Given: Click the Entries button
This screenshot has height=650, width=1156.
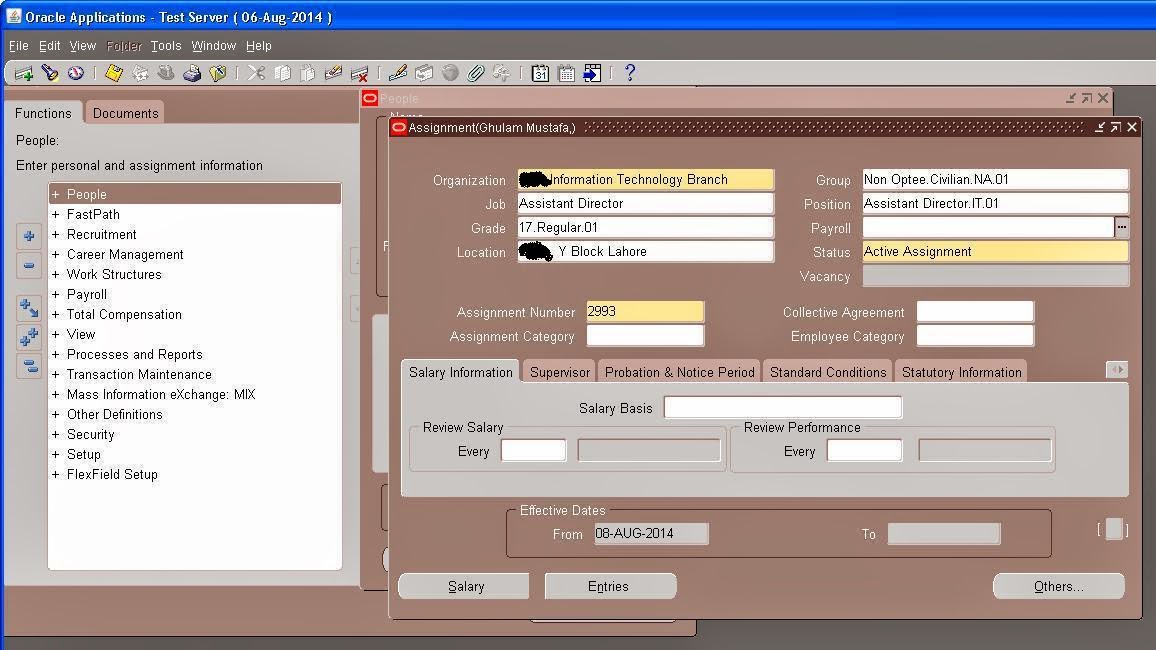Looking at the screenshot, I should click(x=610, y=586).
